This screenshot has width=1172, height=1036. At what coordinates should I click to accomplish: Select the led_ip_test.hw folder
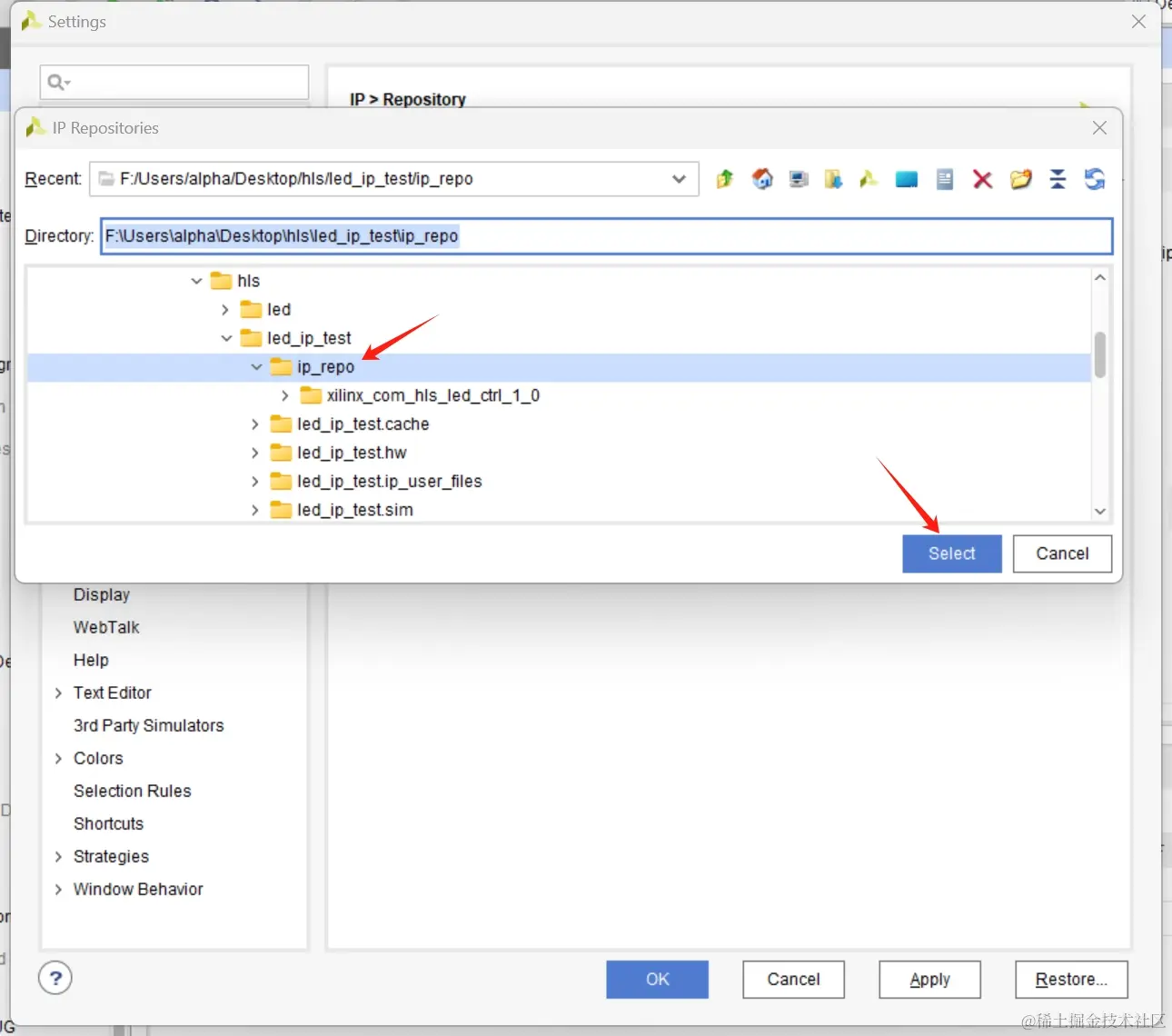(338, 453)
